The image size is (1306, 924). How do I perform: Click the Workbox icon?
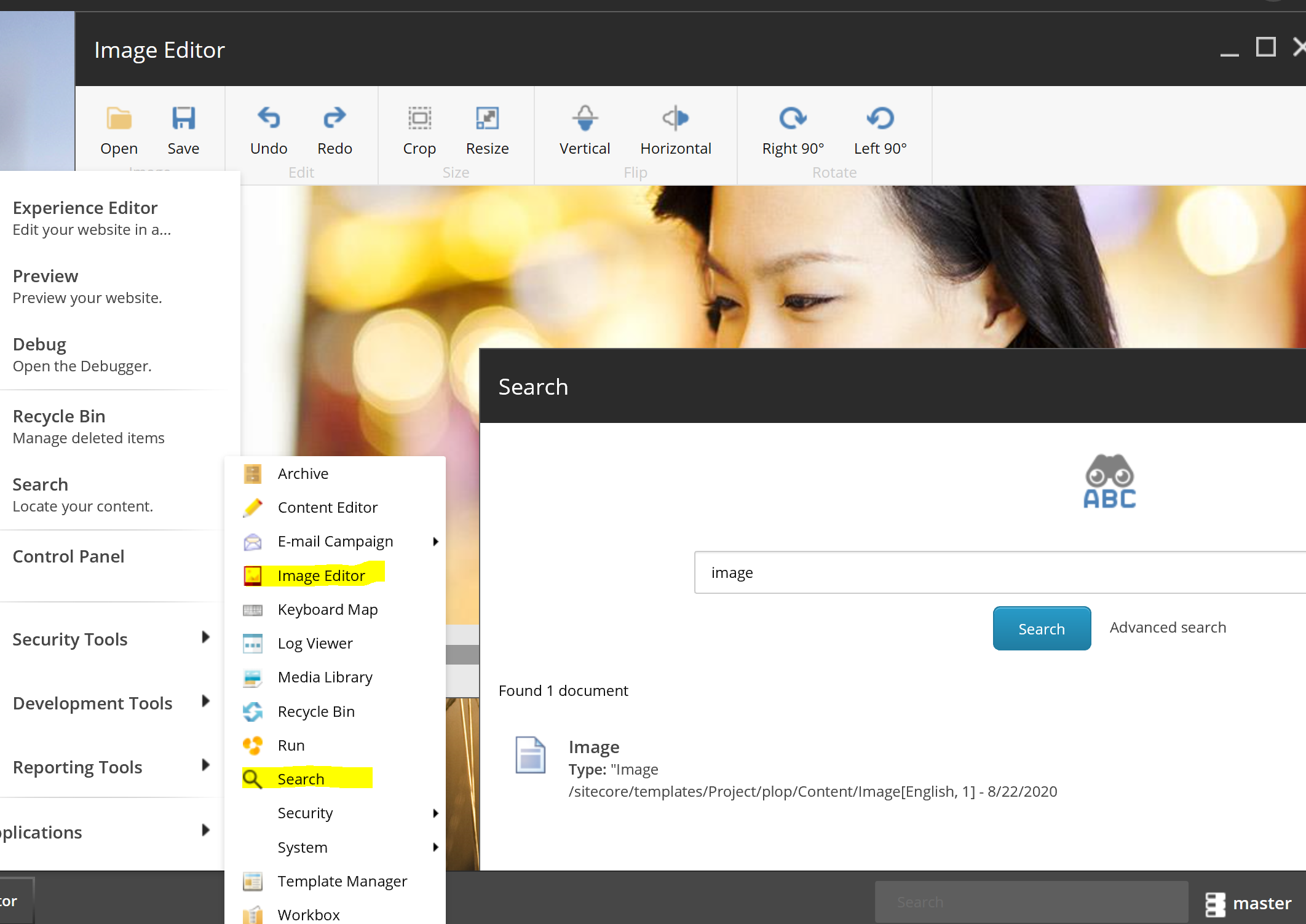click(x=253, y=915)
